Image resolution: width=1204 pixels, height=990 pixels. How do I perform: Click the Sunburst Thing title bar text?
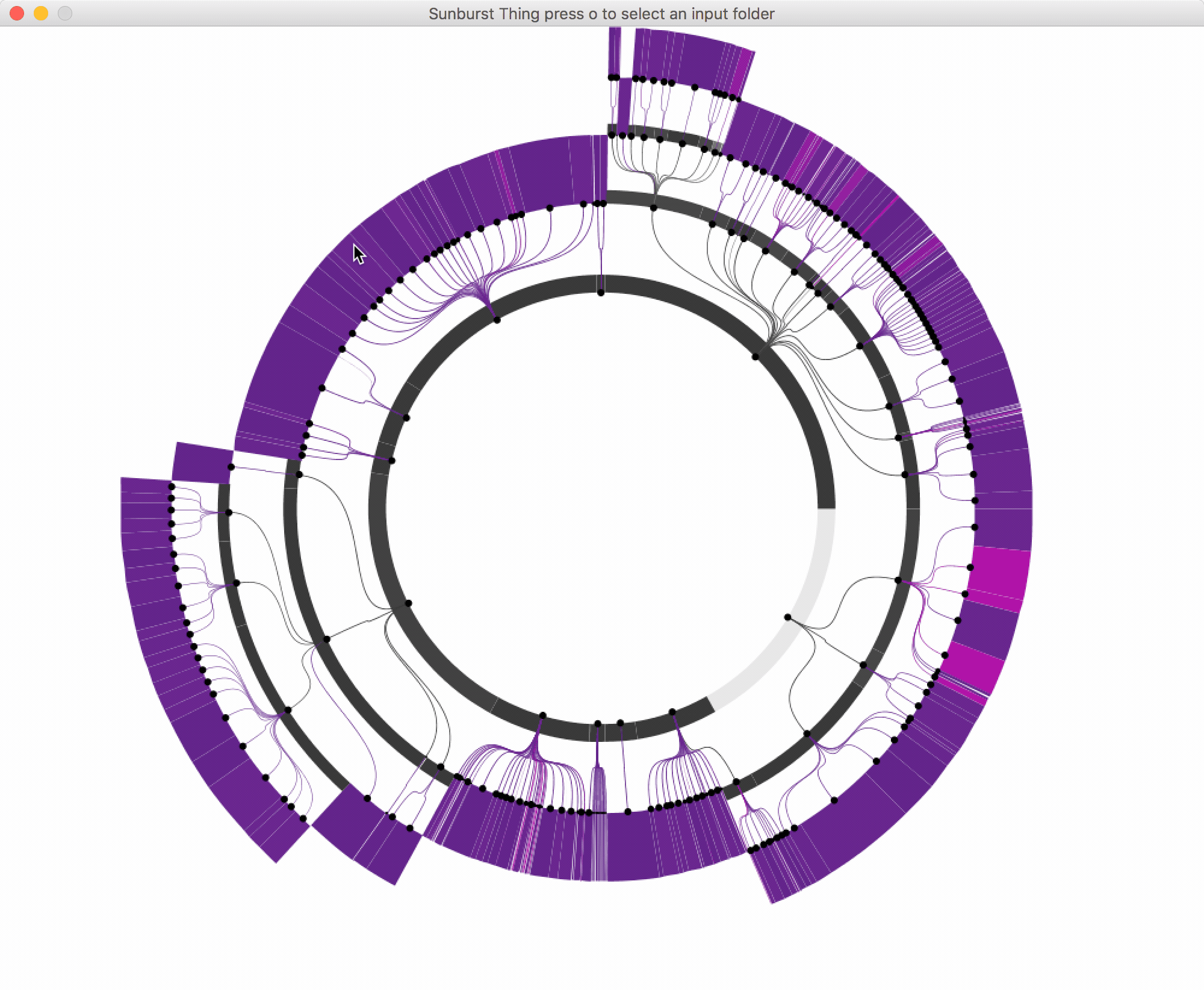[x=602, y=13]
